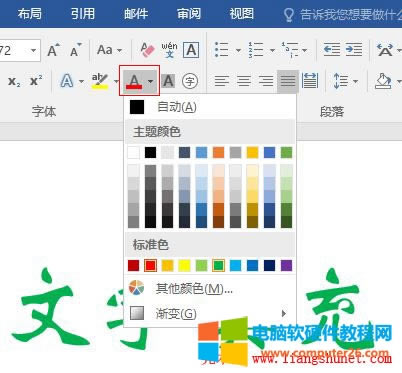Viewport: 402px width, 373px height.
Task: Align text to the right
Action: [266, 81]
